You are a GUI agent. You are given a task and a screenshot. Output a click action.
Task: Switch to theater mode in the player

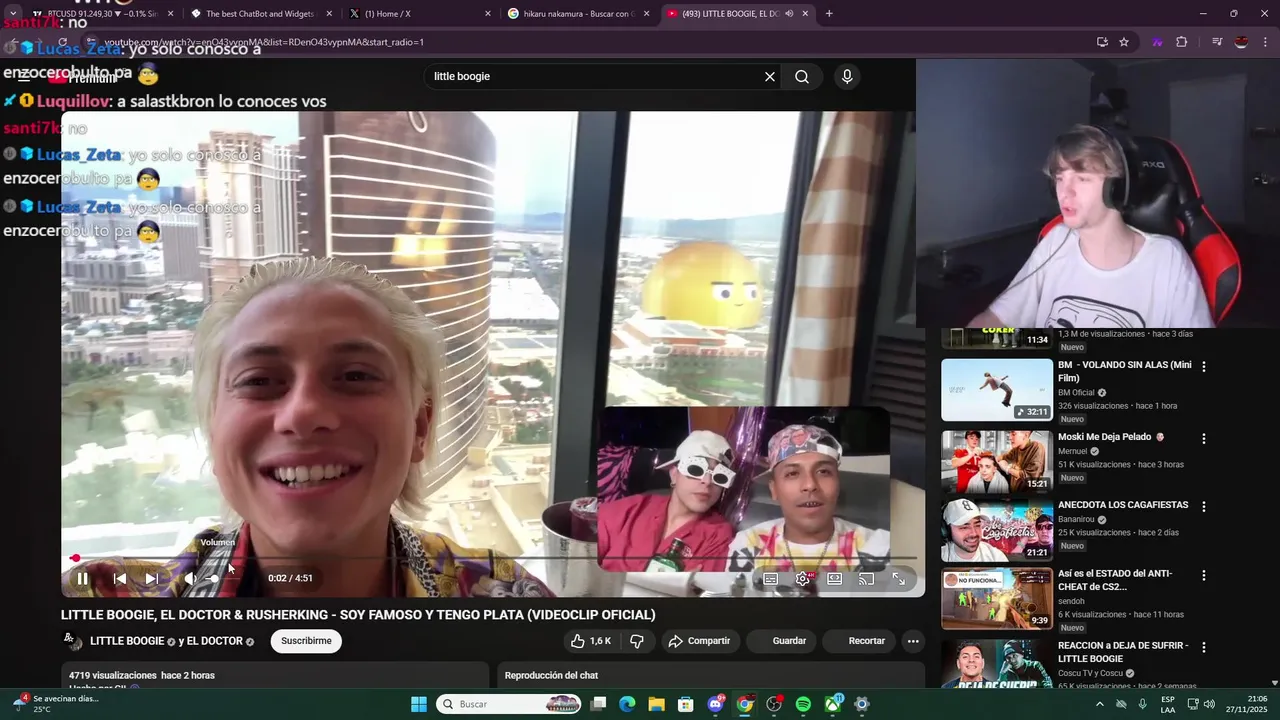coord(835,578)
